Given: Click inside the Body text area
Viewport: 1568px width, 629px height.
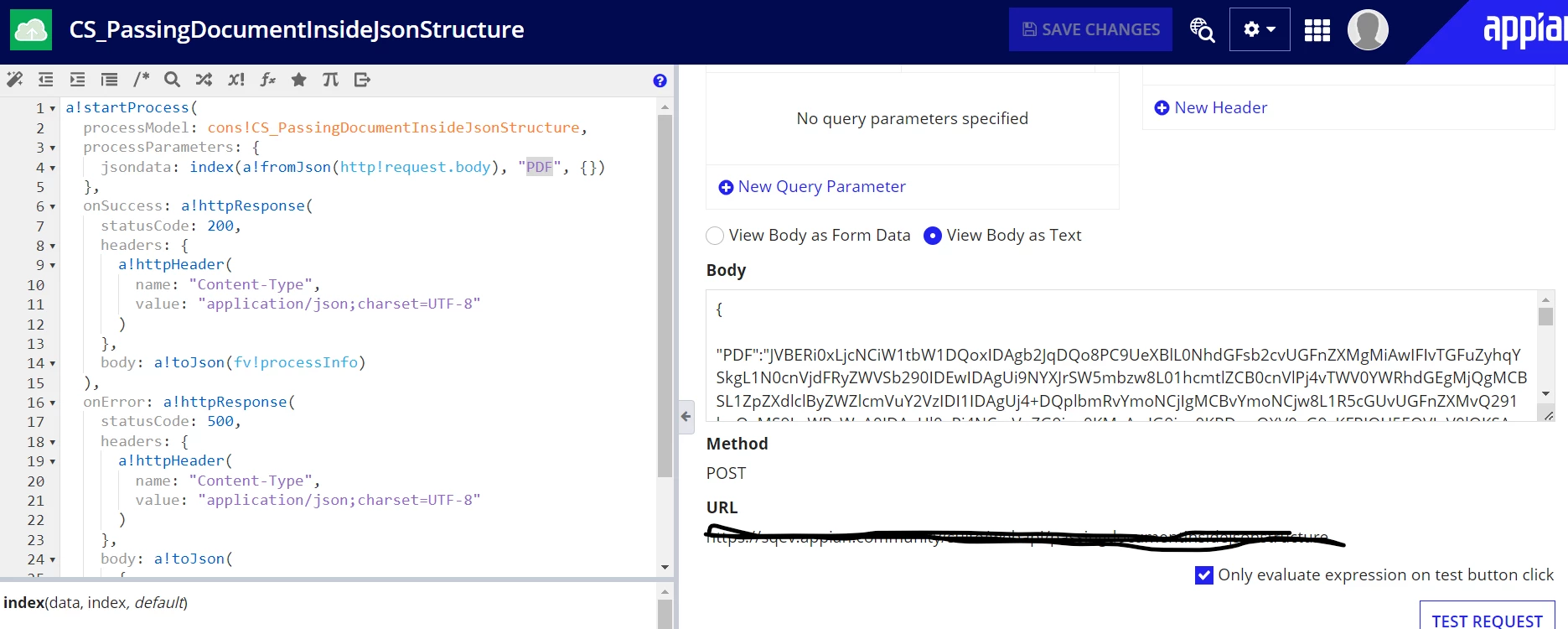Looking at the screenshot, I should [x=1121, y=356].
